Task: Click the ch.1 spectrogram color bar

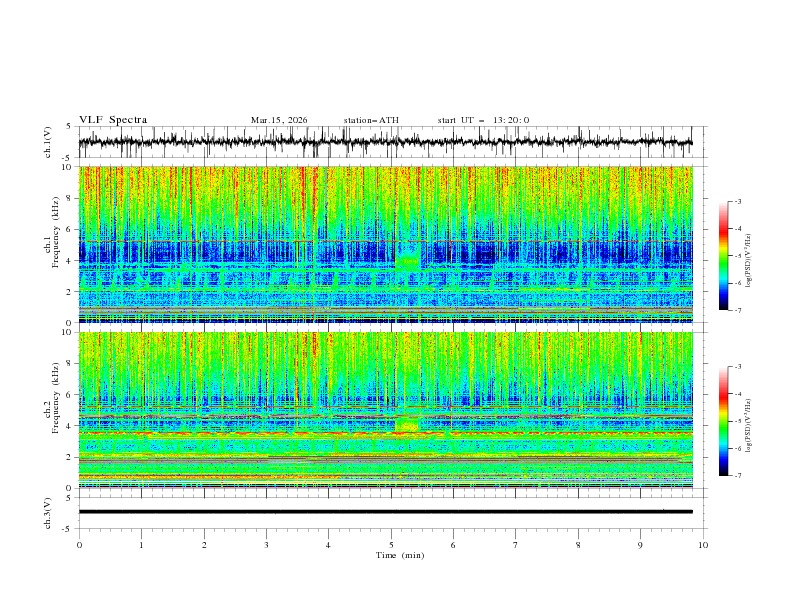Action: (723, 255)
